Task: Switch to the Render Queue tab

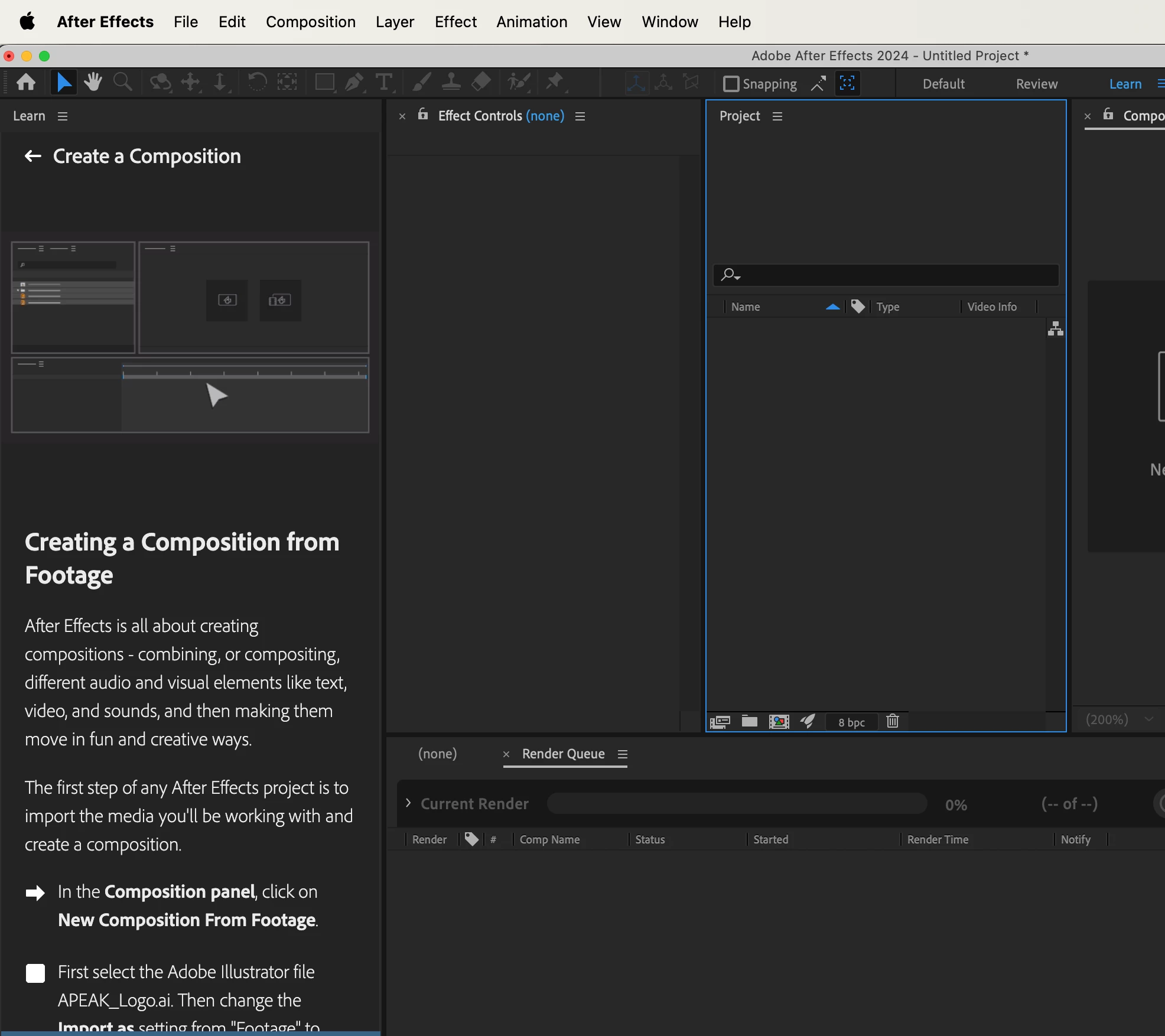Action: pyautogui.click(x=563, y=754)
